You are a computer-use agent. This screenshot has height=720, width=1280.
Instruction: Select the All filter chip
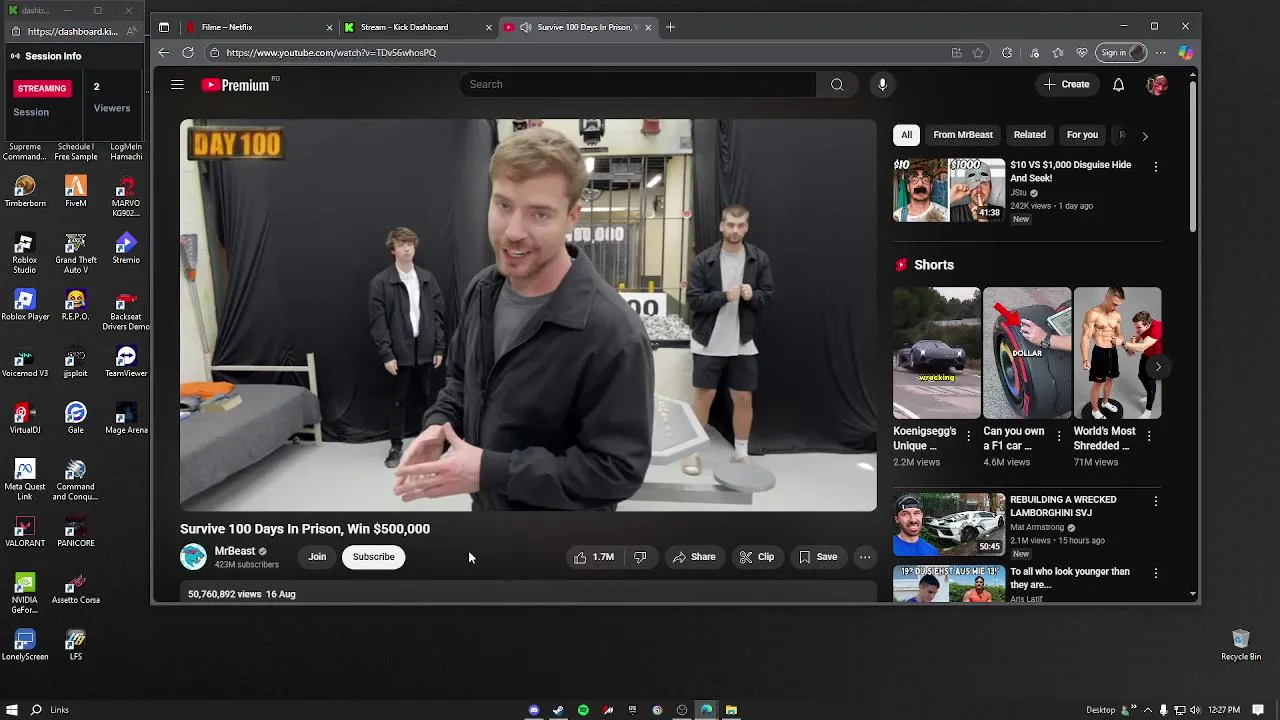(906, 135)
